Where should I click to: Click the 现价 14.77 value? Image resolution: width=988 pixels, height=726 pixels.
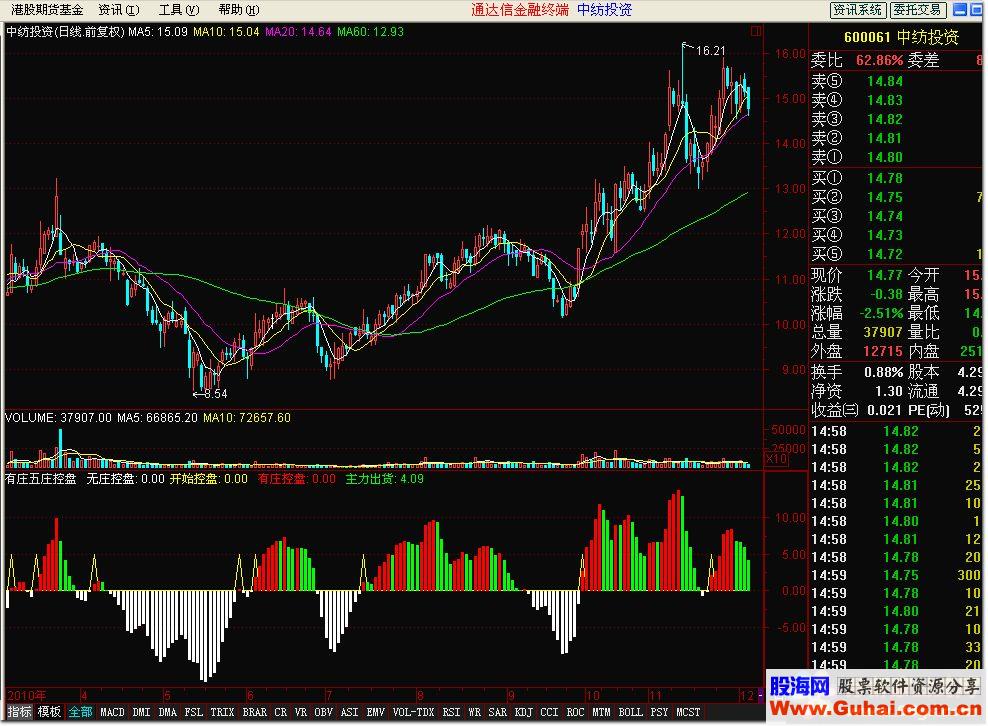[x=885, y=275]
